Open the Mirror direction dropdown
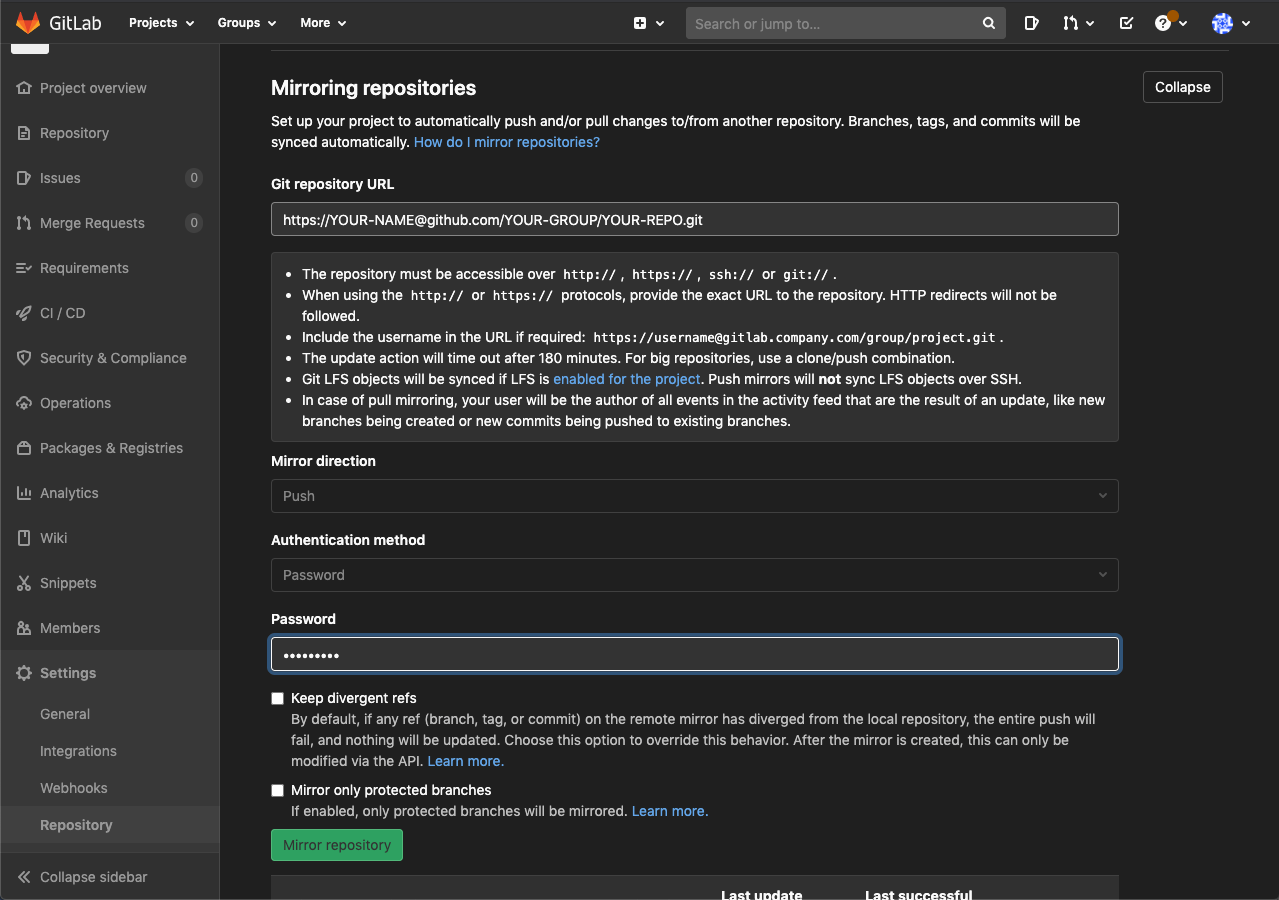 pyautogui.click(x=694, y=496)
